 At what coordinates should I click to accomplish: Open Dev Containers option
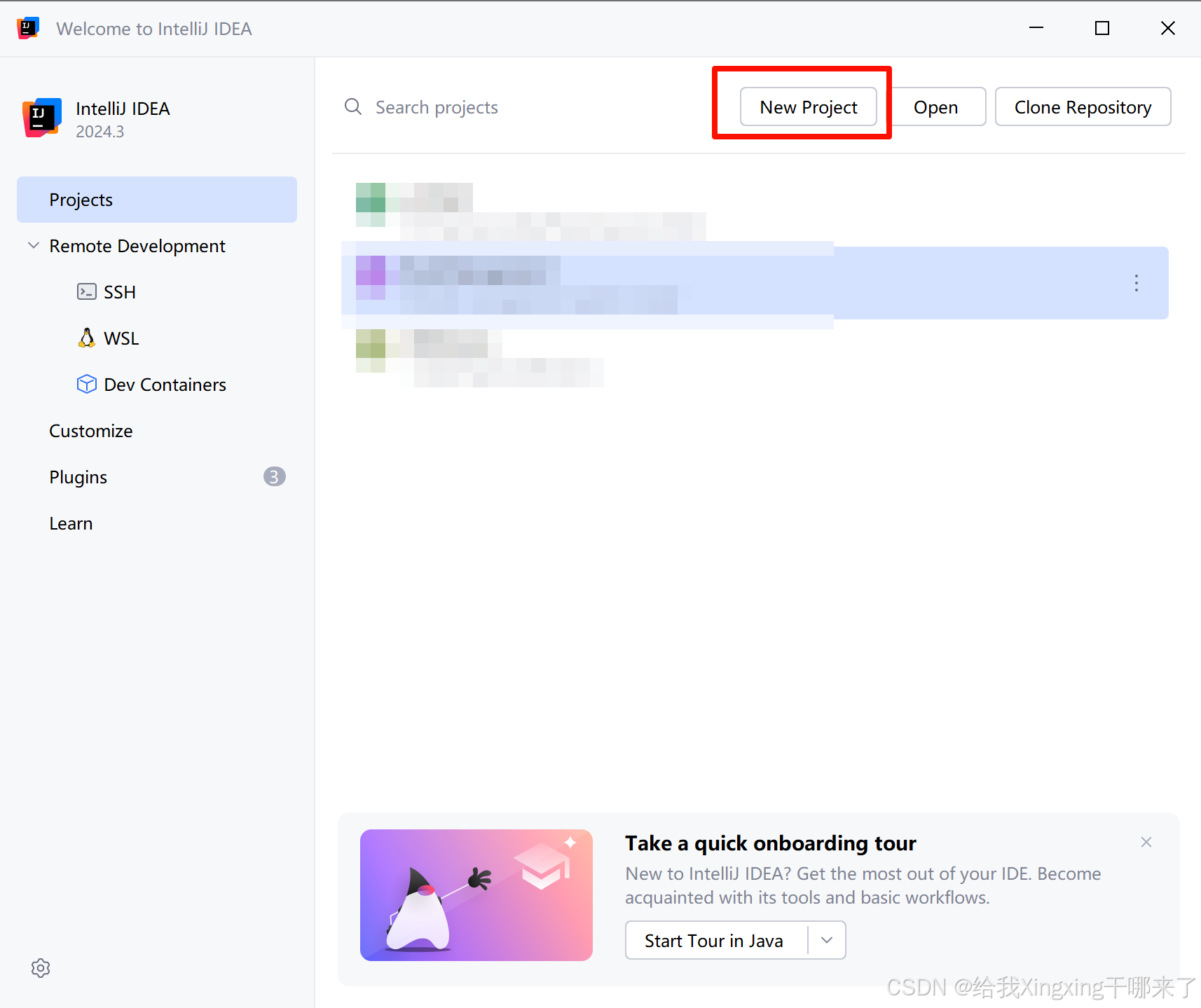(x=165, y=385)
